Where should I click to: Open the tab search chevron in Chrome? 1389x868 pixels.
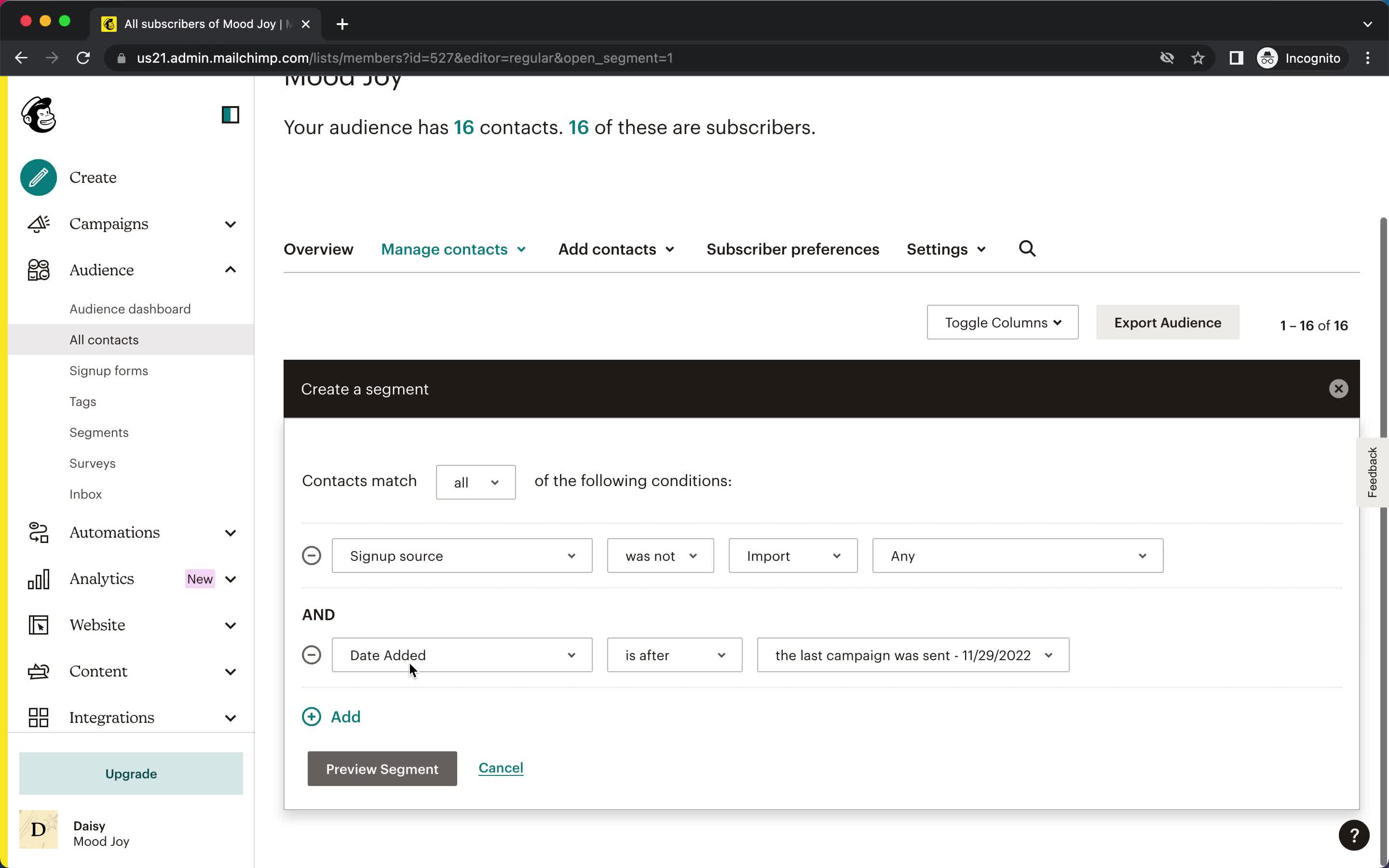(1368, 24)
